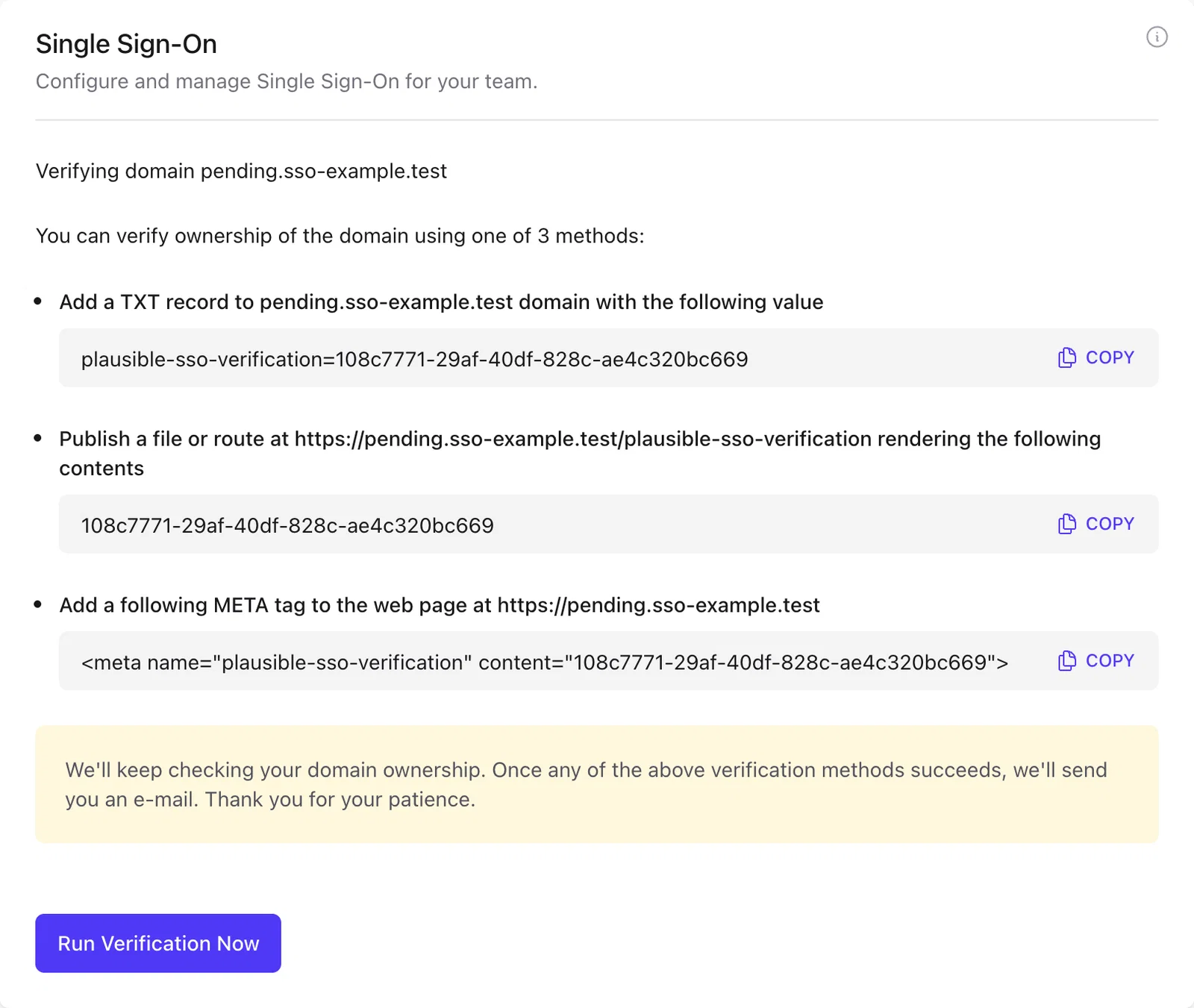Click the yellow 'We'll keep checking' notice
This screenshot has width=1194, height=1008.
pos(597,784)
